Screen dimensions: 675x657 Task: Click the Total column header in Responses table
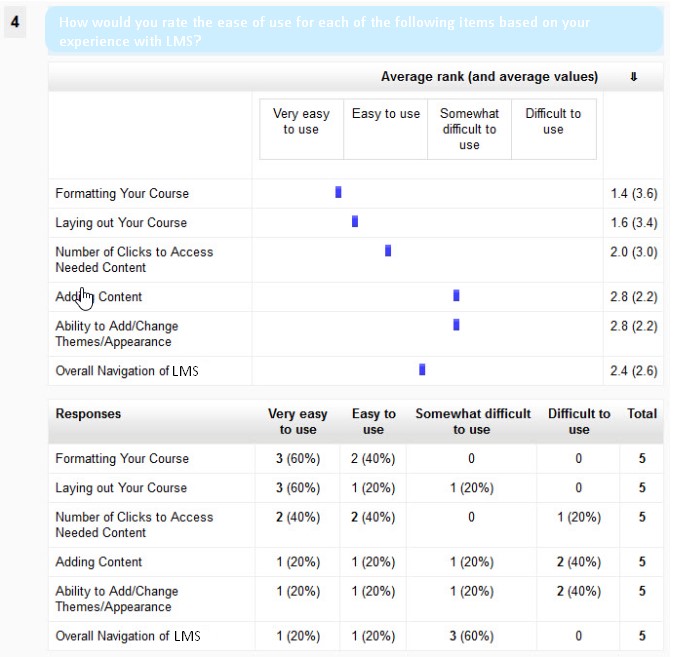click(641, 414)
